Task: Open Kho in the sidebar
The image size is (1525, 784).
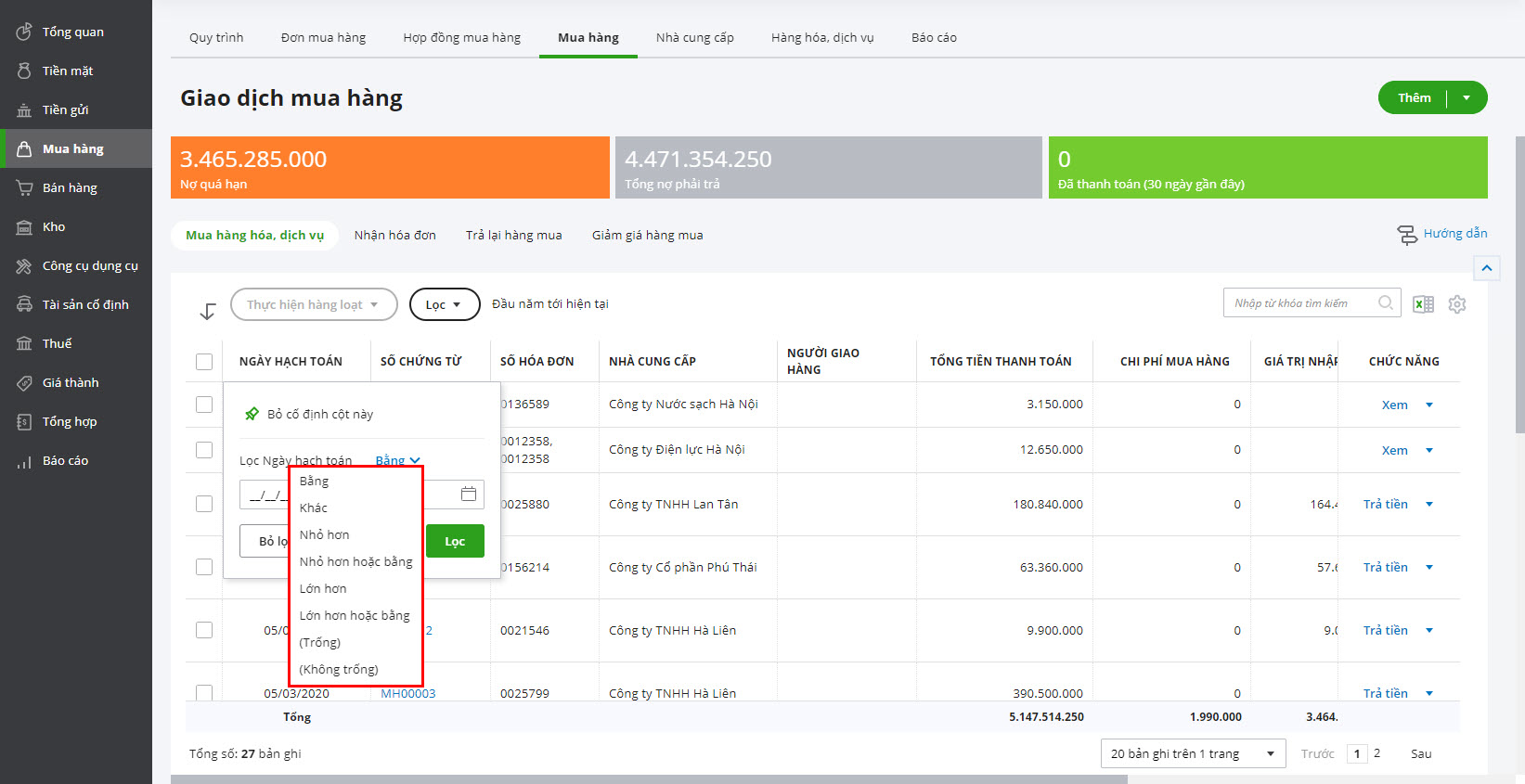Action: click(x=54, y=226)
